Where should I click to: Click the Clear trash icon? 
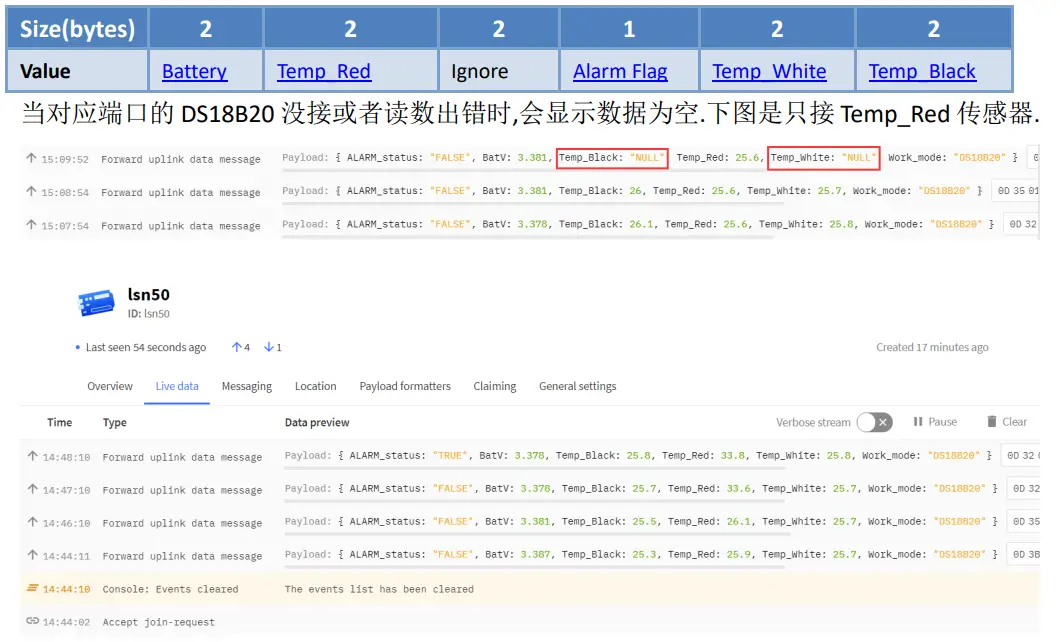pos(992,422)
